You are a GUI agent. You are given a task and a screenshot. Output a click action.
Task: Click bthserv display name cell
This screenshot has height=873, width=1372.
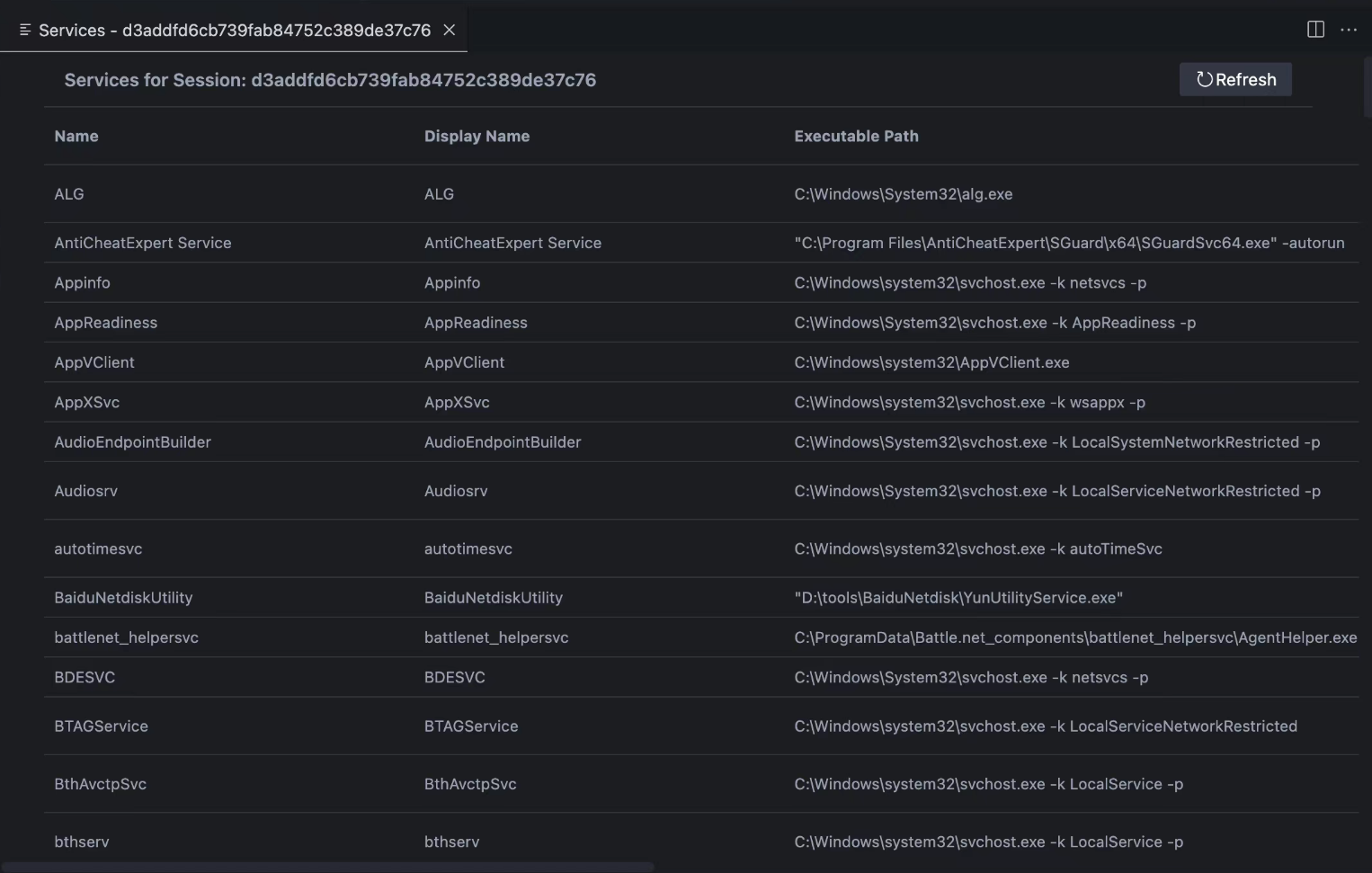(x=451, y=842)
